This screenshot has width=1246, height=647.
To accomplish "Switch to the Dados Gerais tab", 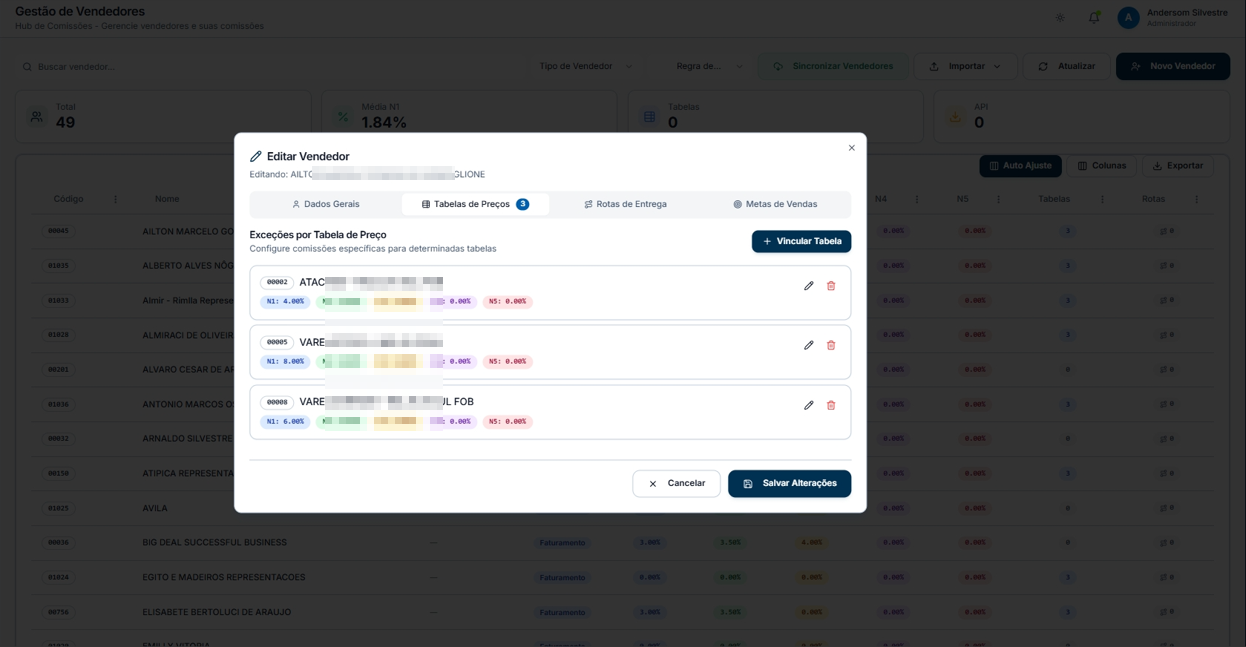I will [x=326, y=204].
